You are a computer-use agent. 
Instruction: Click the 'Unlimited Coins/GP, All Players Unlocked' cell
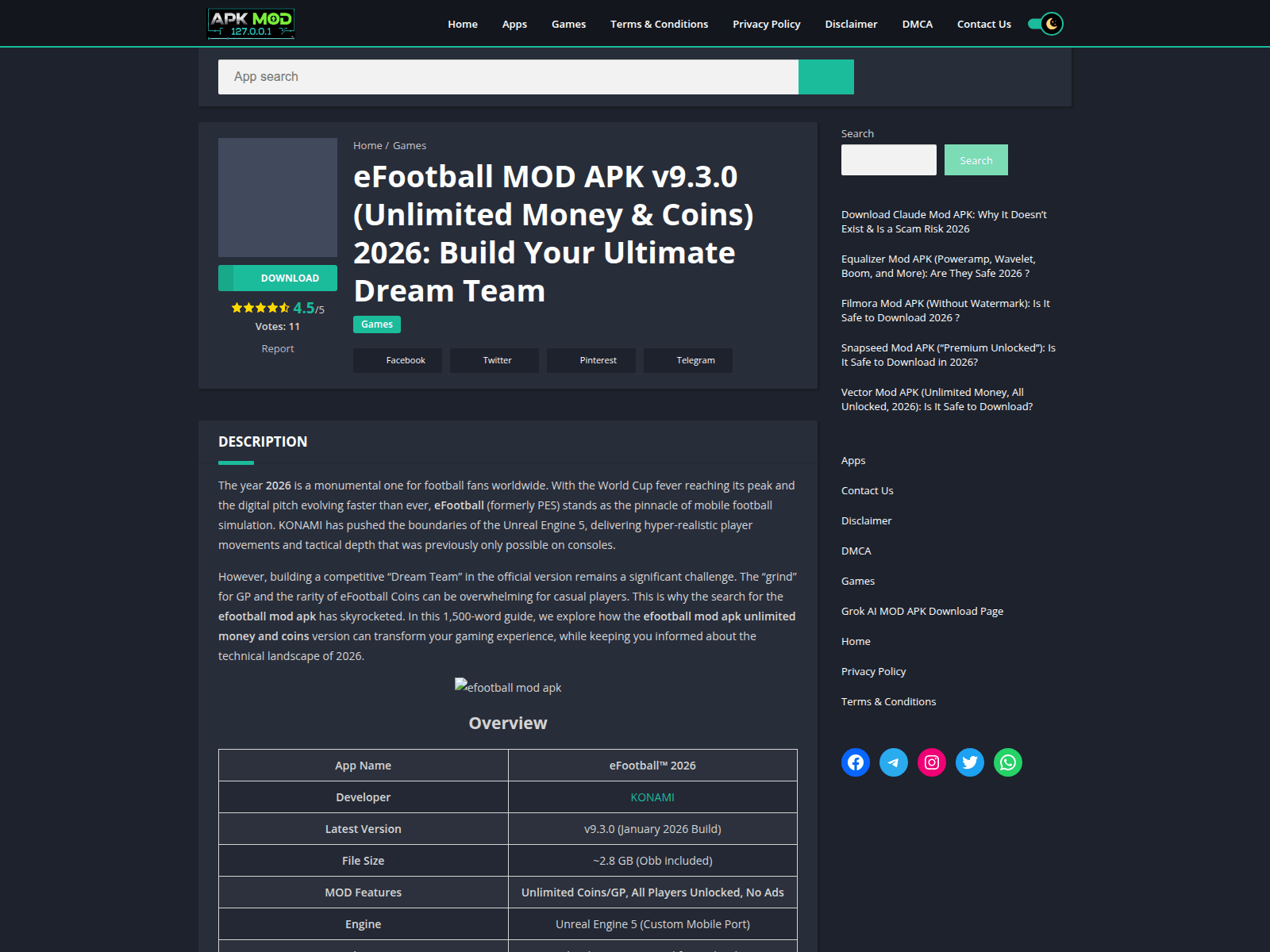tap(652, 892)
